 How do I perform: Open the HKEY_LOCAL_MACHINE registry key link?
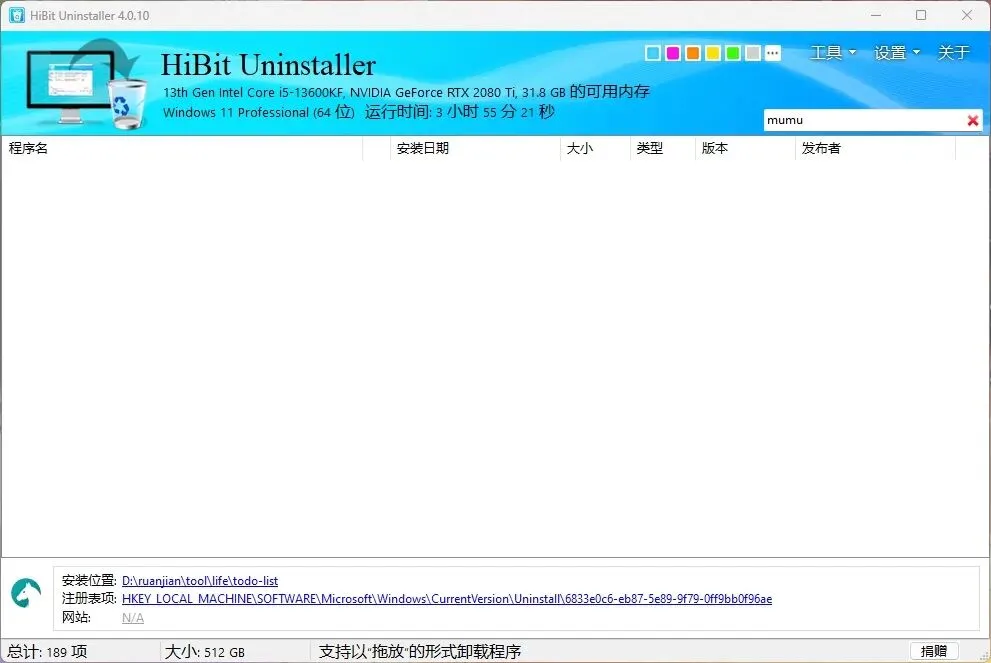(447, 599)
